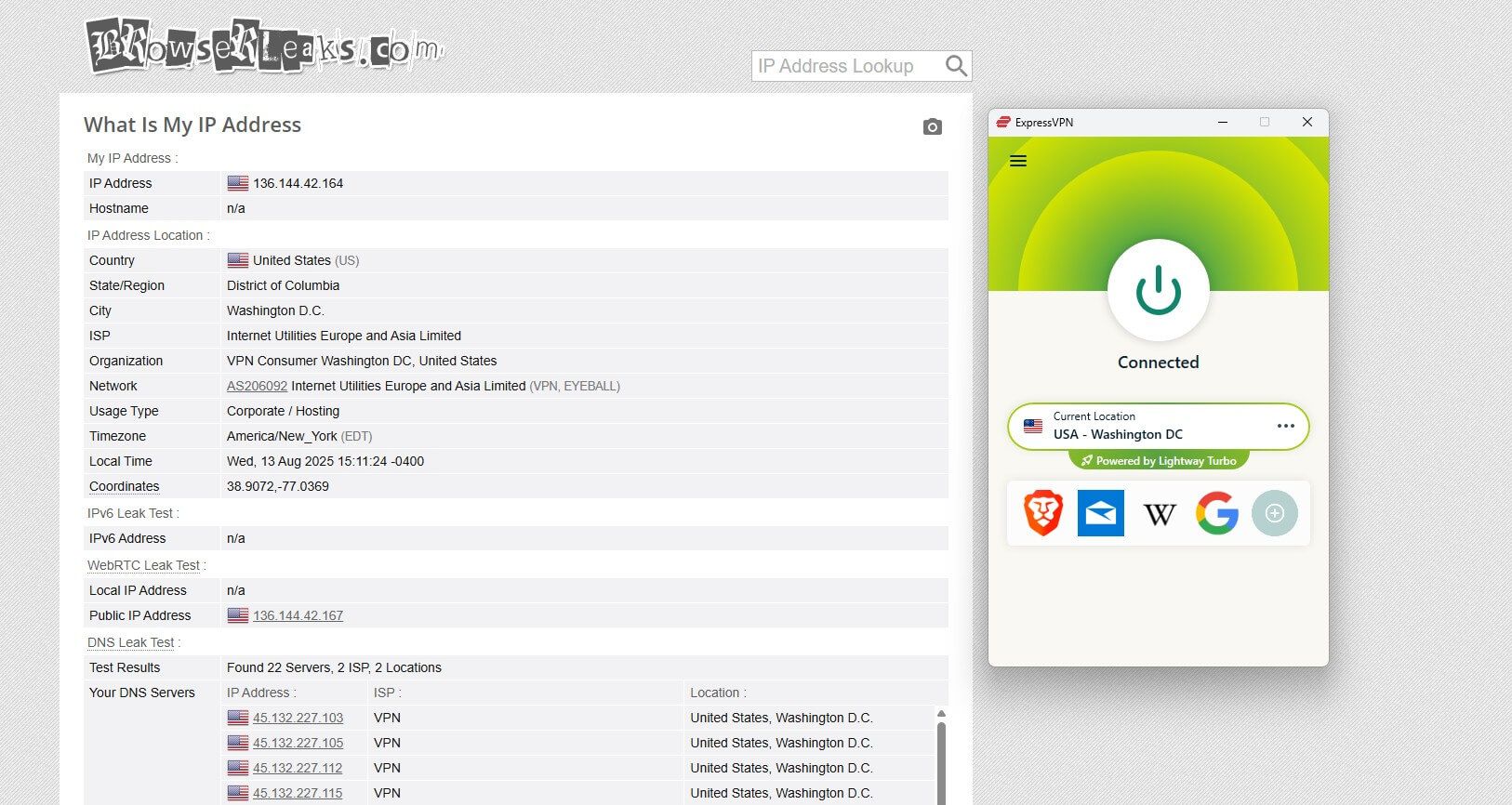Click the Lightway Turbo rocket icon
Image resolution: width=1512 pixels, height=805 pixels.
point(1086,461)
